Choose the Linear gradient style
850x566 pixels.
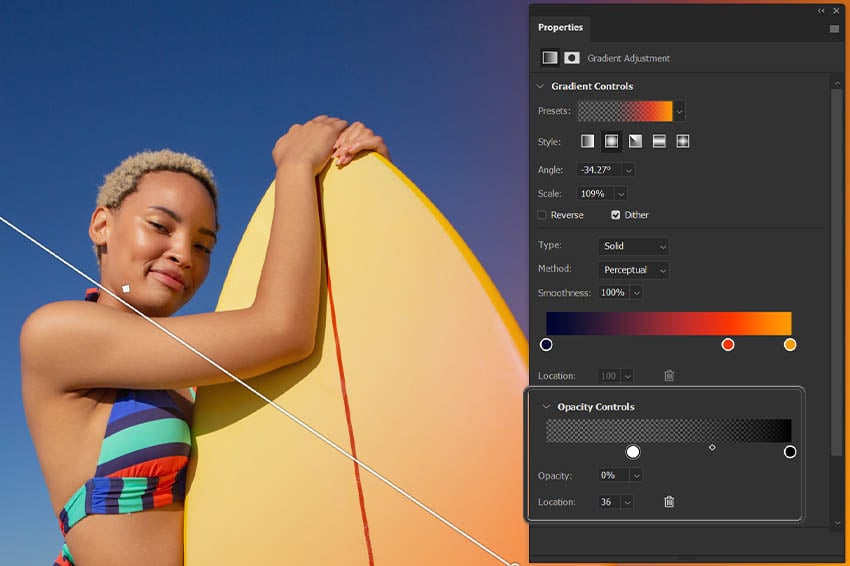587,142
